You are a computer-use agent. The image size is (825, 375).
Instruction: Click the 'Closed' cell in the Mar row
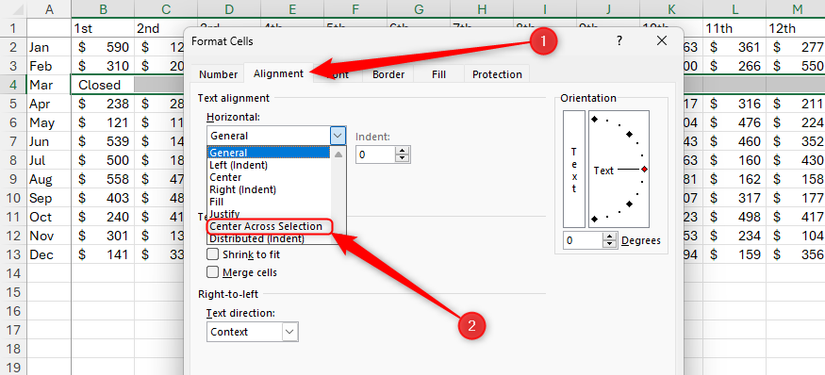103,85
